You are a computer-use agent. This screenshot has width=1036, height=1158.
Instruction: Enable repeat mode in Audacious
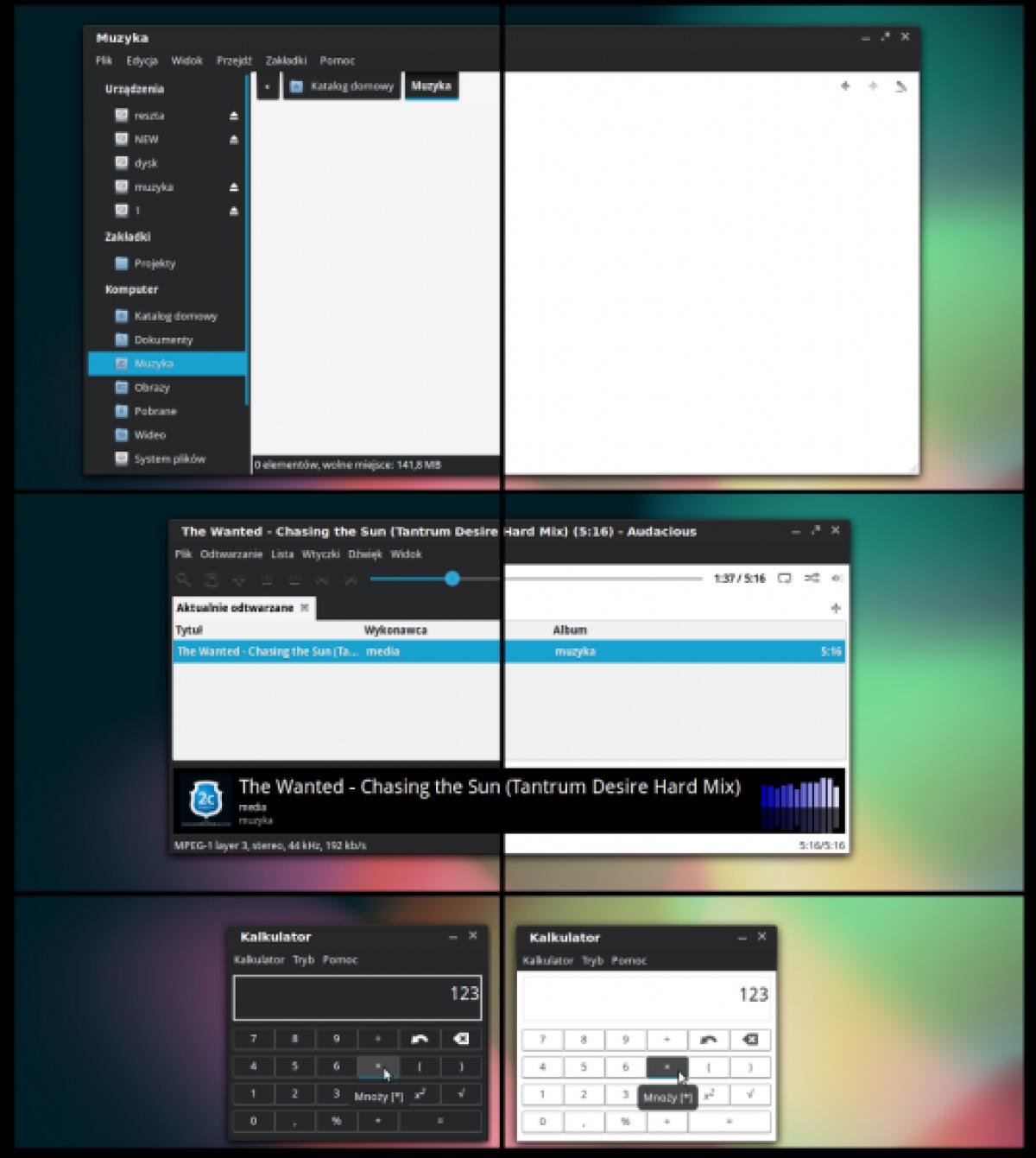783,579
